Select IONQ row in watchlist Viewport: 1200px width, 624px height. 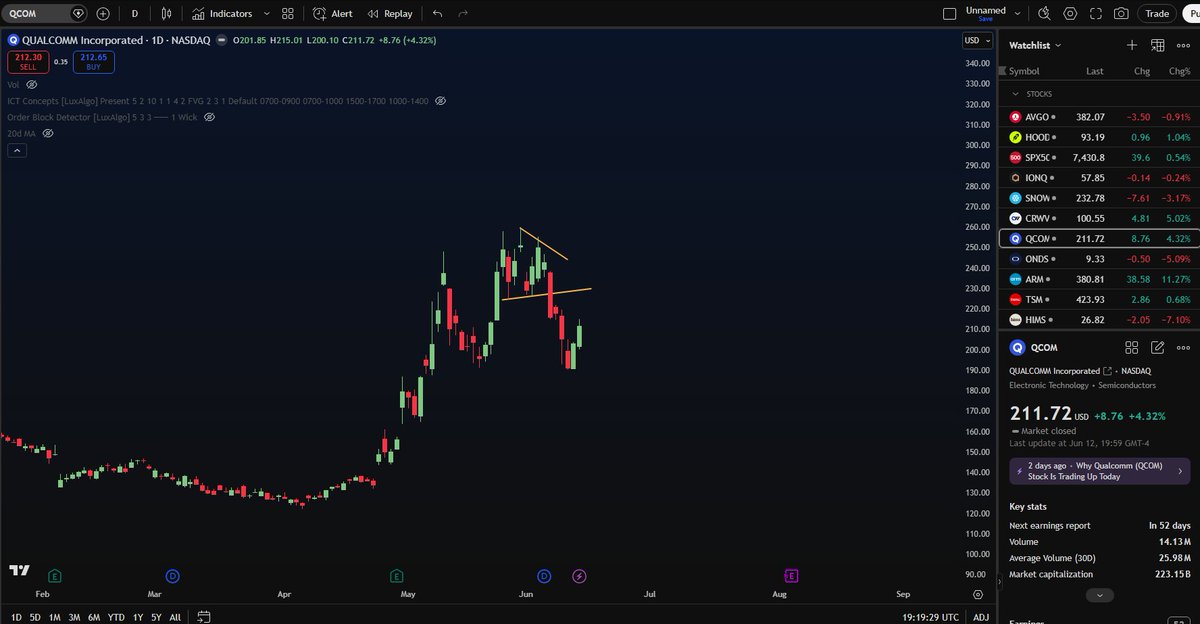coord(1098,178)
